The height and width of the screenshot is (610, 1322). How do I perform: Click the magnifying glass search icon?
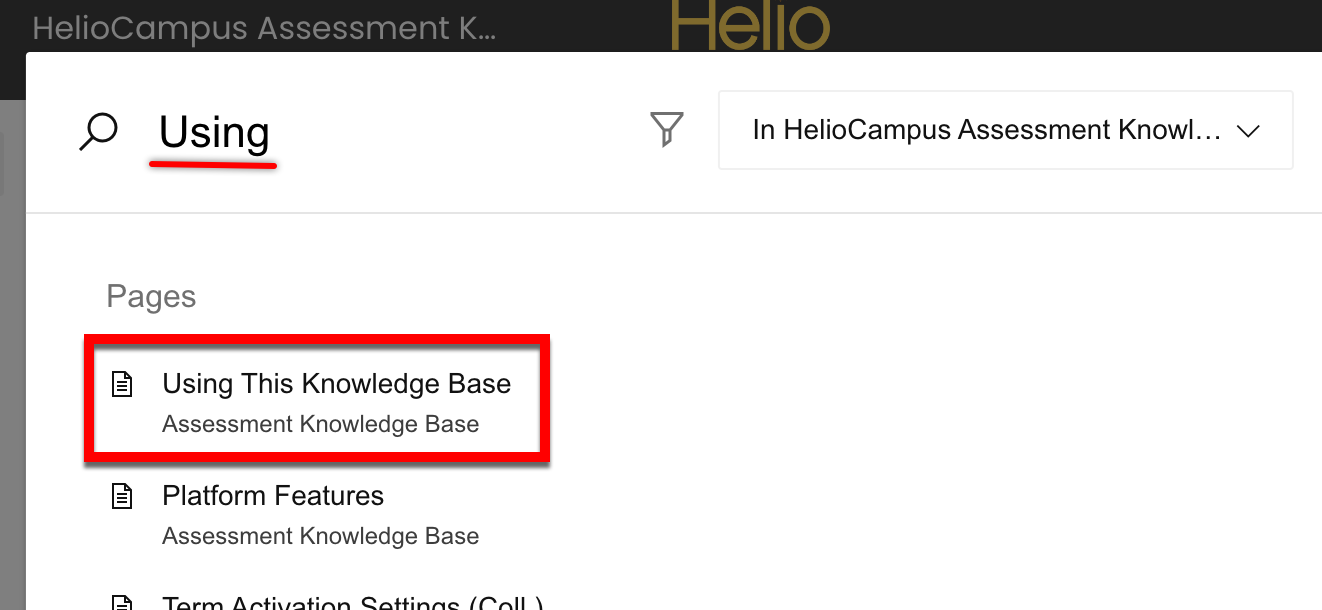[x=98, y=132]
